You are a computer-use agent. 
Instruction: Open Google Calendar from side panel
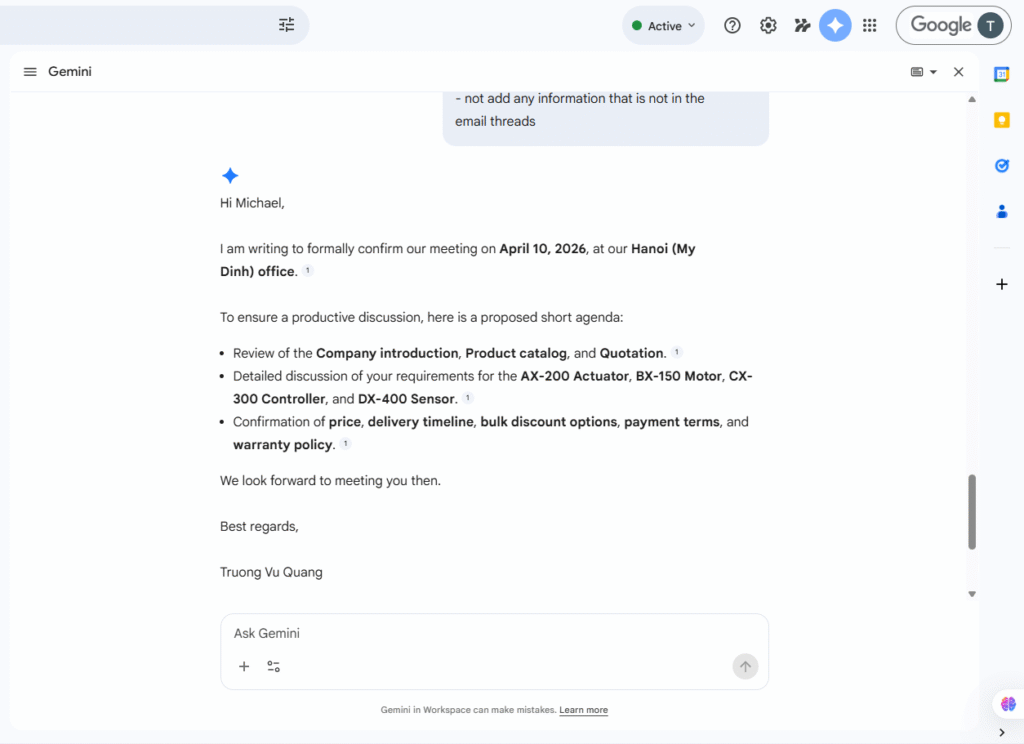pos(1001,74)
